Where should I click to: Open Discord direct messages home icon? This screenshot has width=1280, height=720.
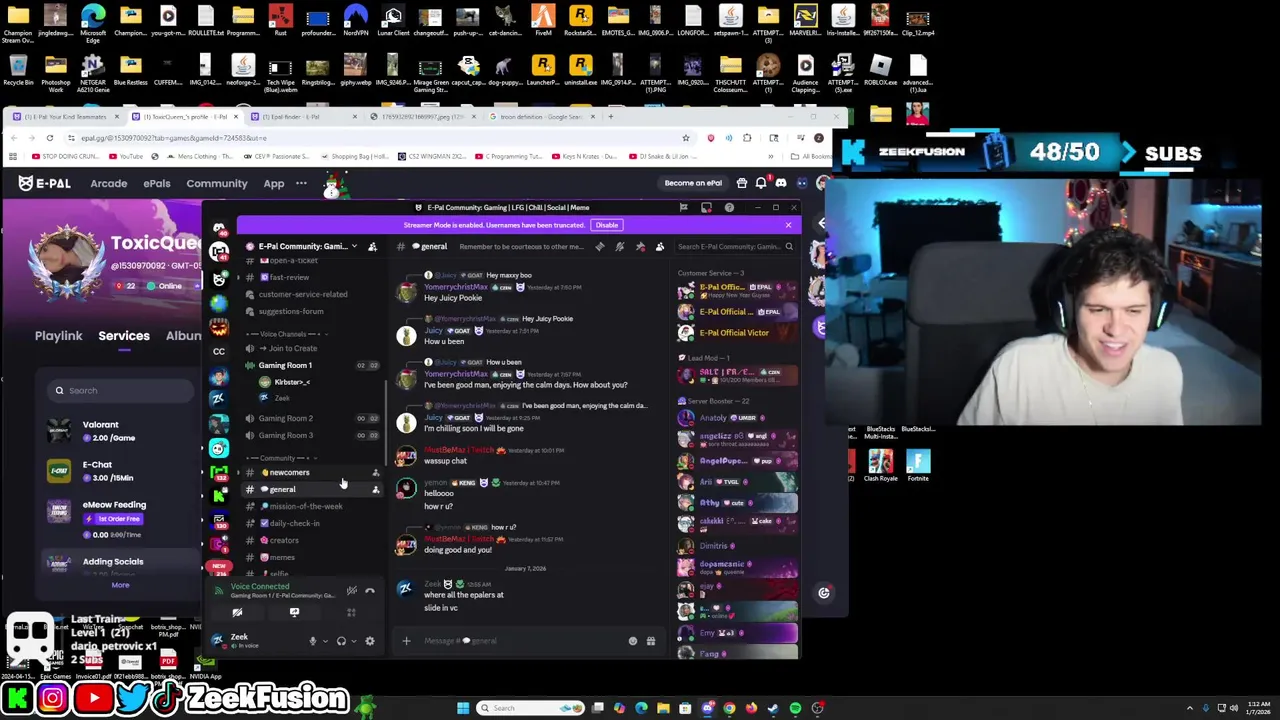pyautogui.click(x=219, y=229)
